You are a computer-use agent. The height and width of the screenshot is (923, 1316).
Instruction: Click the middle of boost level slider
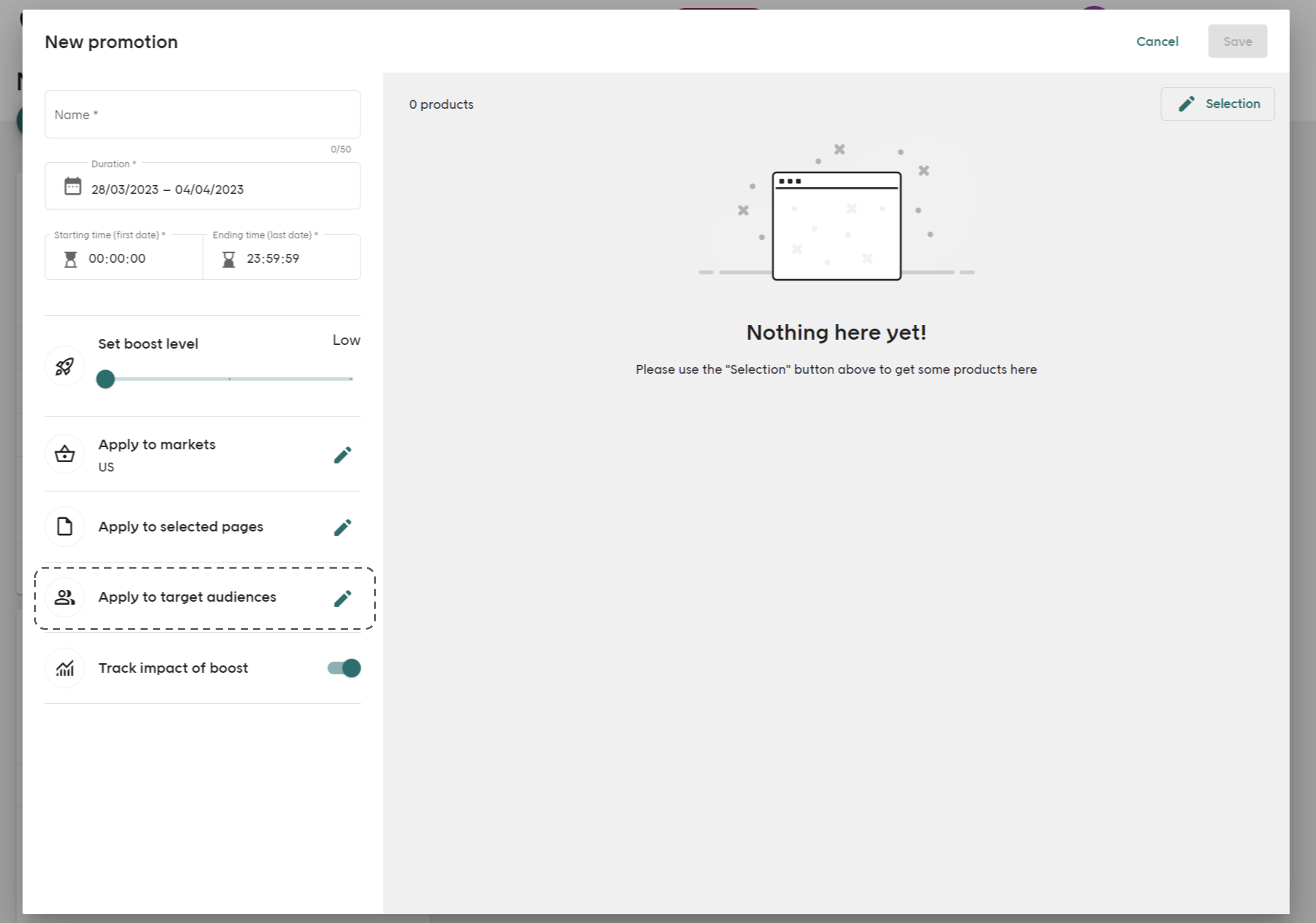point(229,379)
